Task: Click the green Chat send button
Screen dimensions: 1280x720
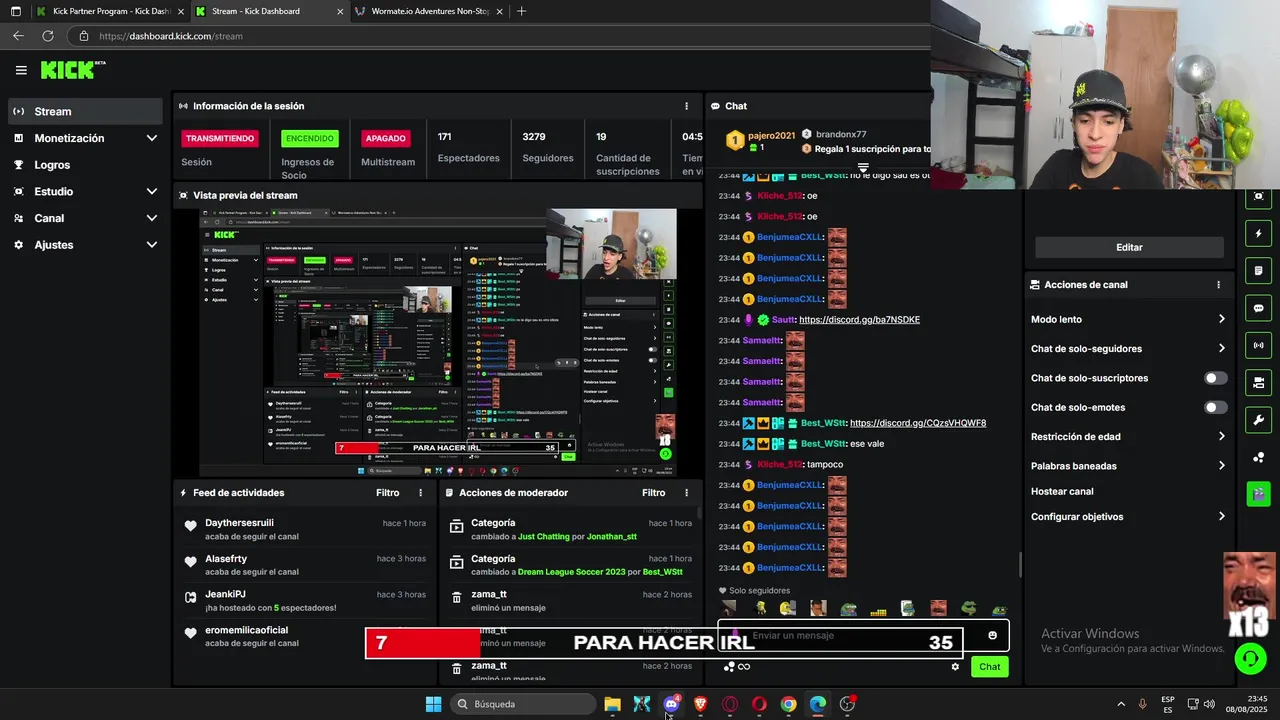Action: click(989, 667)
